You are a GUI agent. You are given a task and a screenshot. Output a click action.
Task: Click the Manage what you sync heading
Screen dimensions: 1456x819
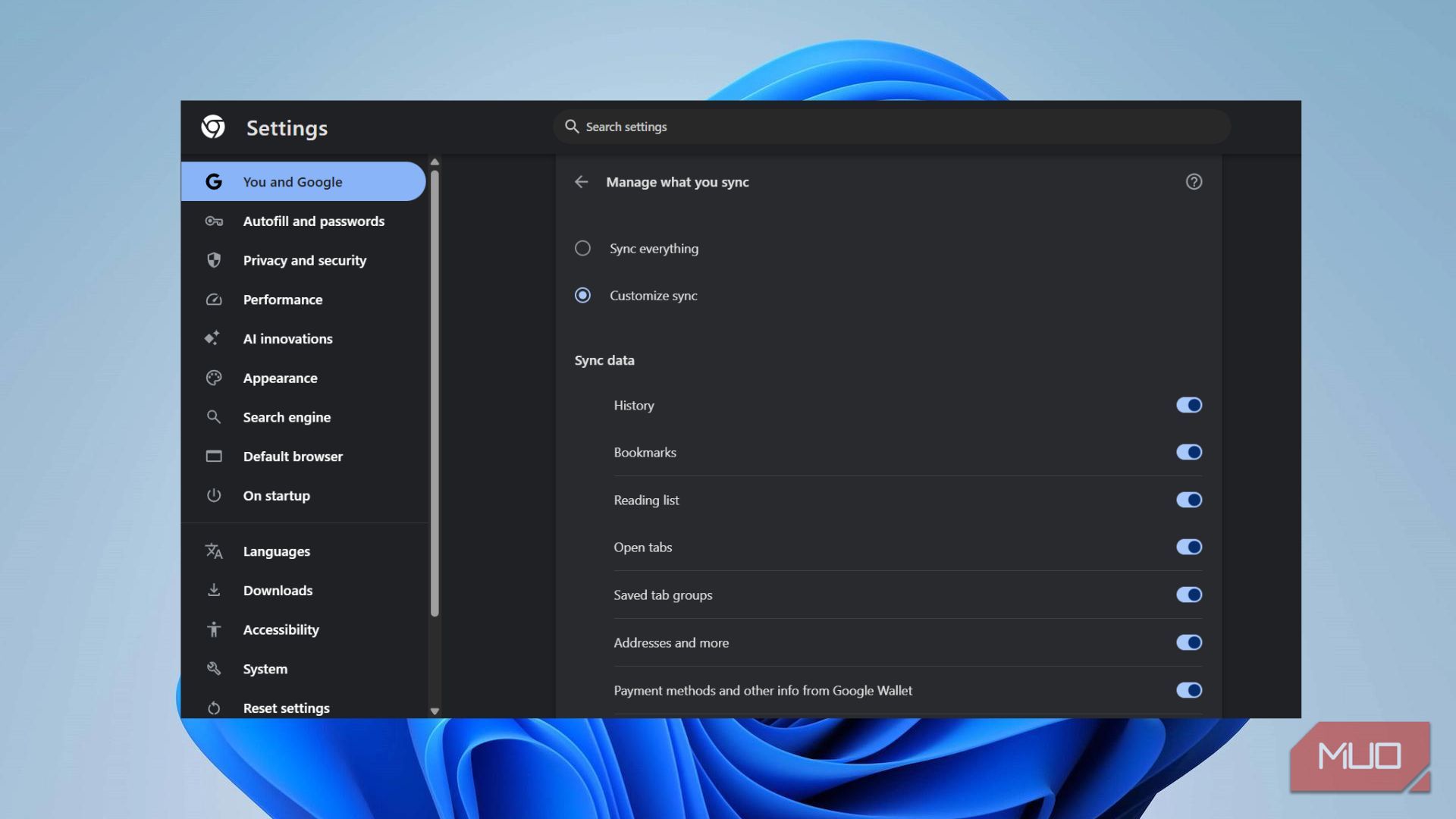point(677,182)
